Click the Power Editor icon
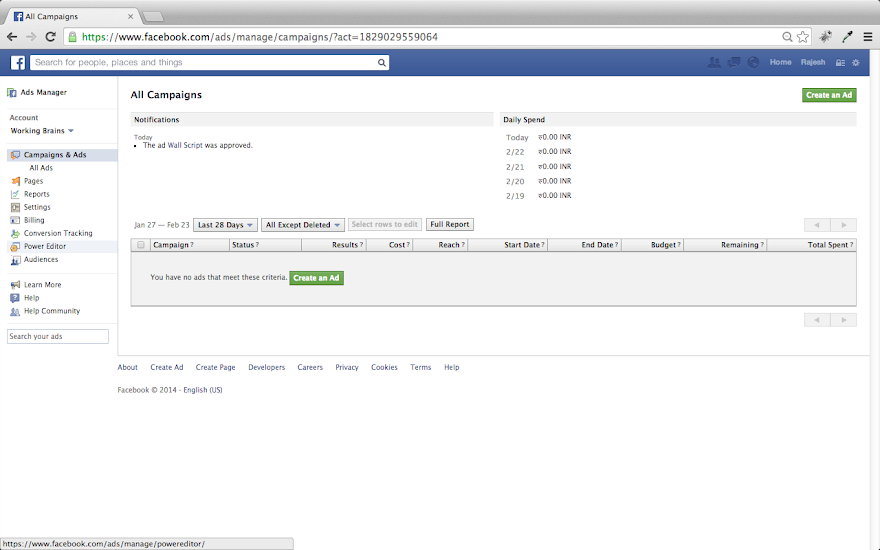This screenshot has height=550, width=880. pos(15,246)
